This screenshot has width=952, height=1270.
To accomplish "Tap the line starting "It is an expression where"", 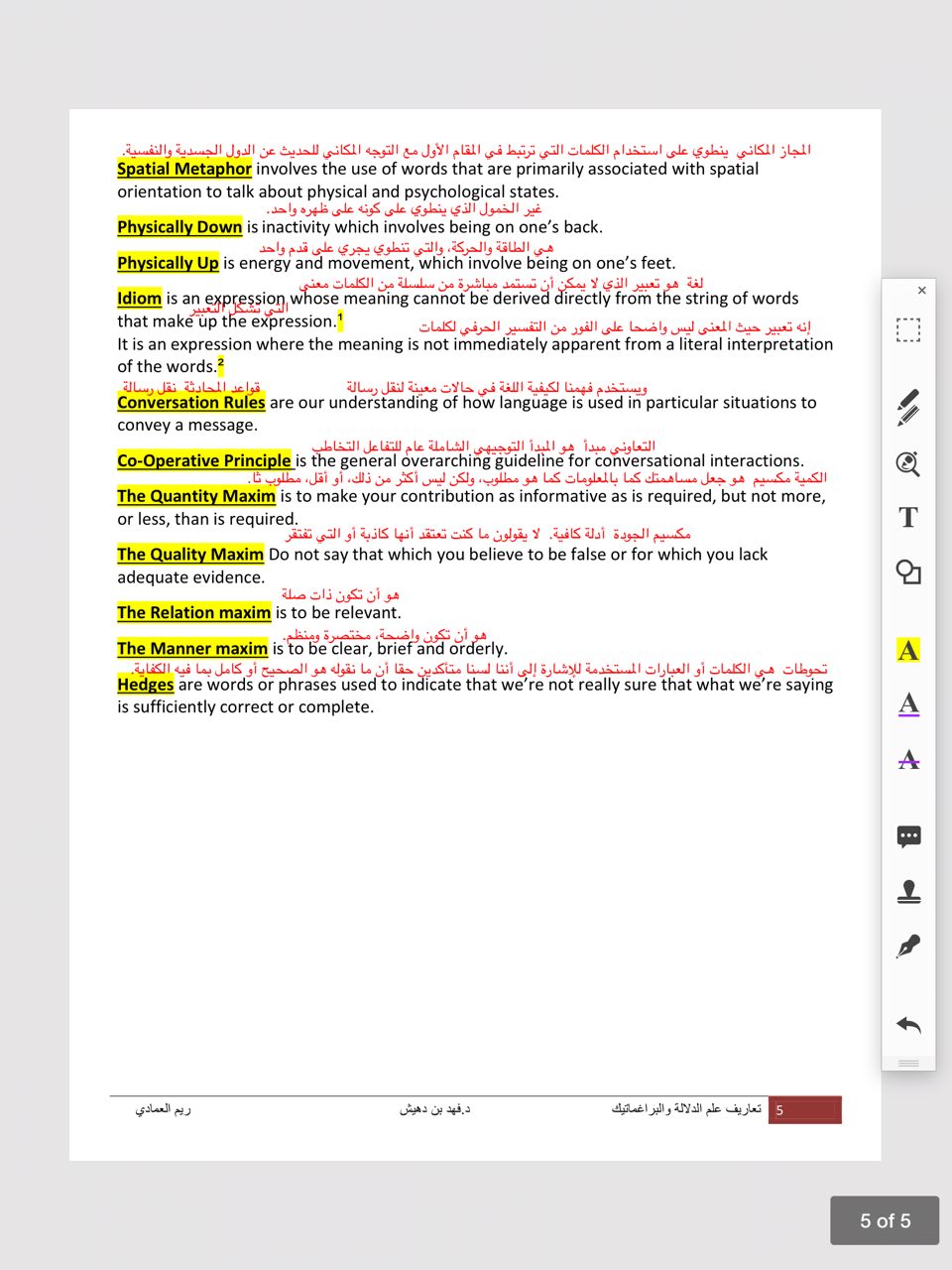I will point(475,344).
